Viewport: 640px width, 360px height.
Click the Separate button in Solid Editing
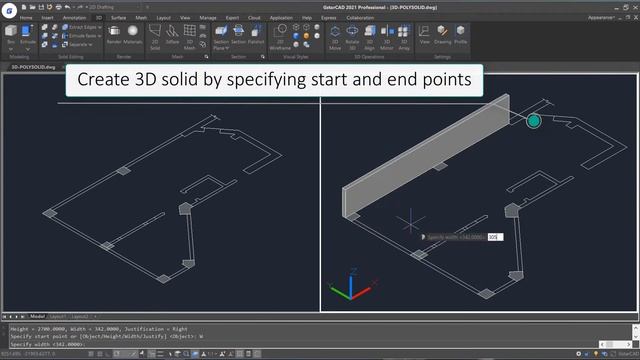(75, 44)
